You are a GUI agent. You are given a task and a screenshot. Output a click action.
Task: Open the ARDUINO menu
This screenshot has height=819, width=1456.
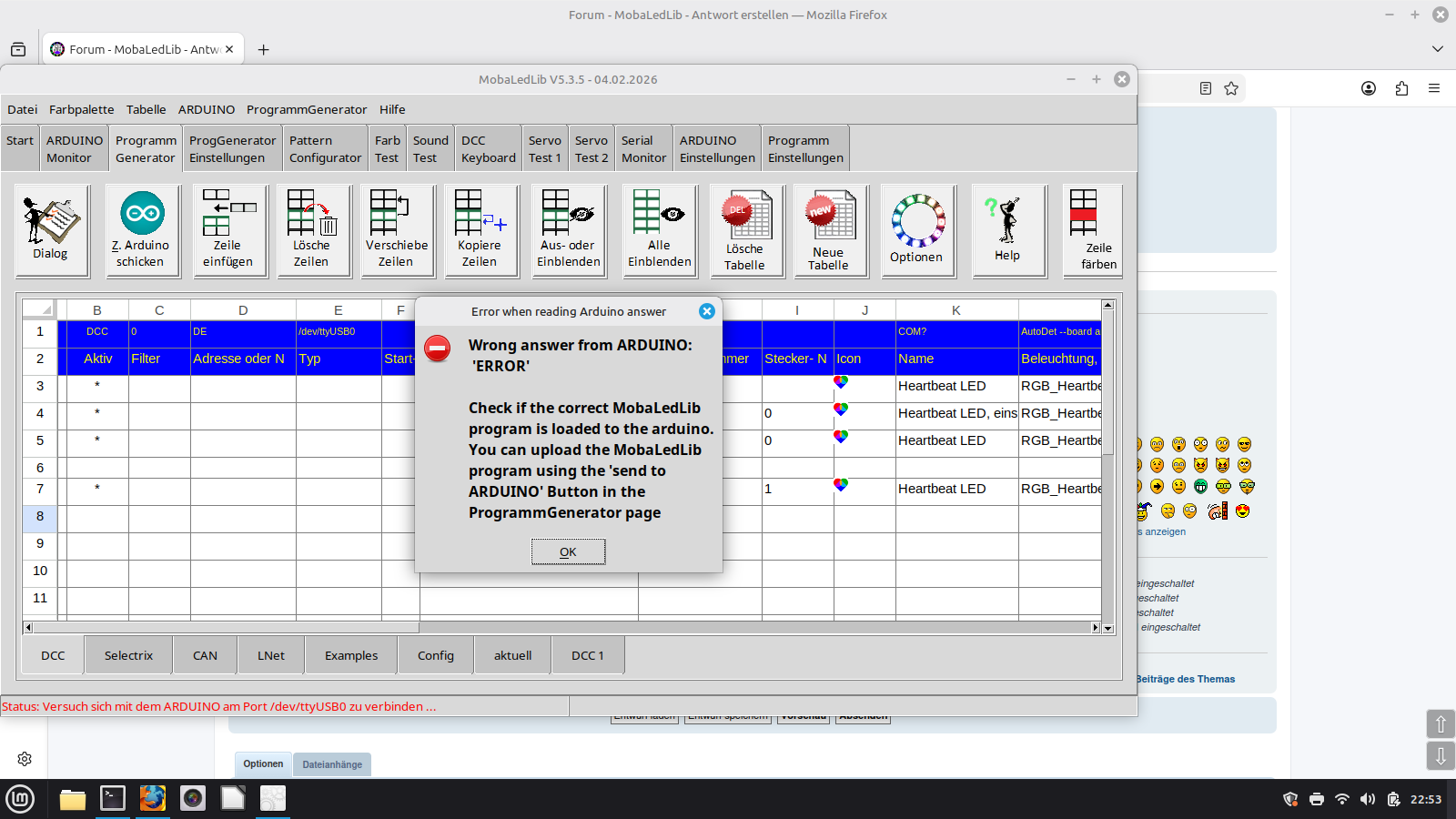coord(207,109)
